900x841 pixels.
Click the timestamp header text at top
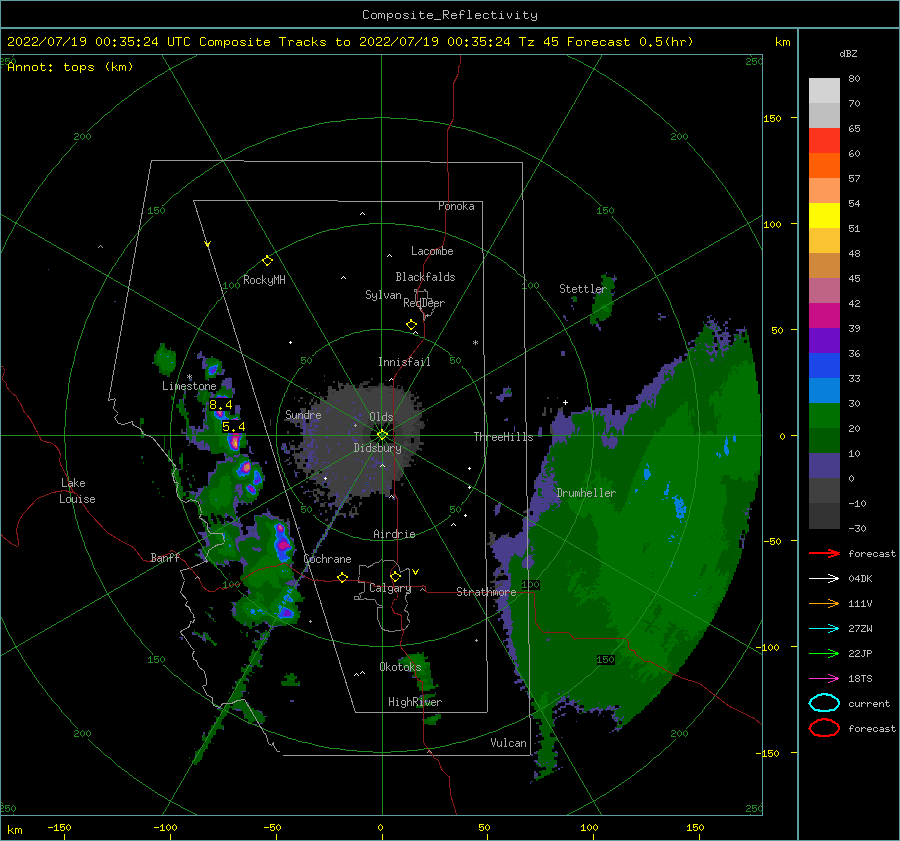[350, 42]
